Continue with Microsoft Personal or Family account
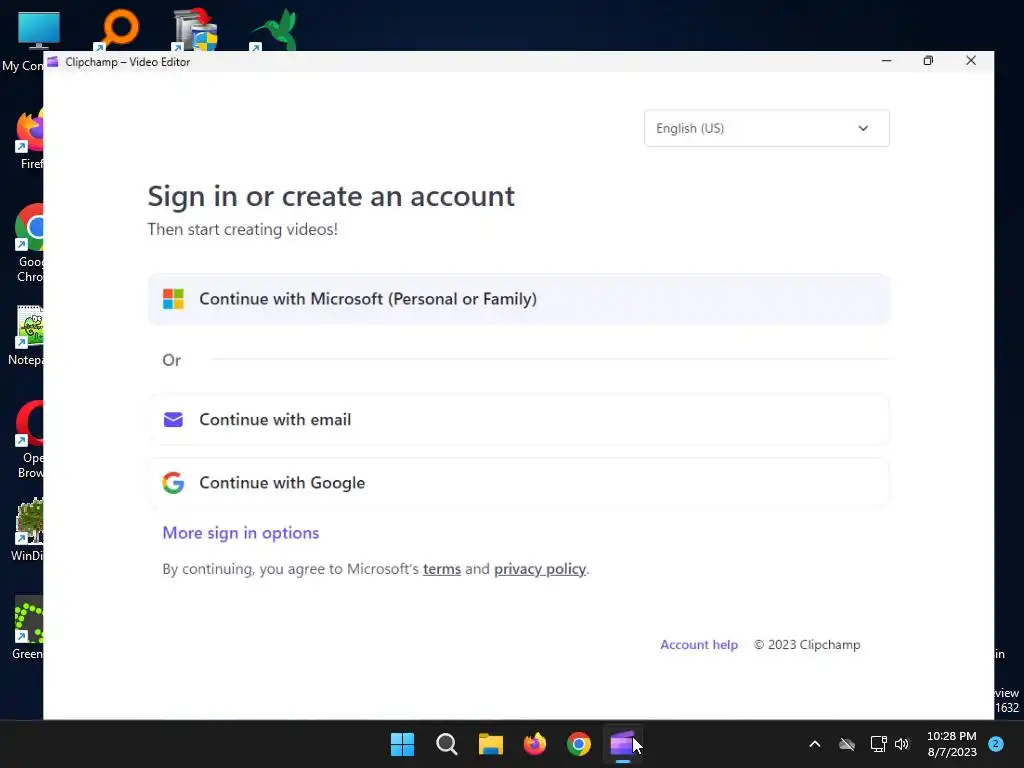1024x768 pixels. tap(519, 299)
